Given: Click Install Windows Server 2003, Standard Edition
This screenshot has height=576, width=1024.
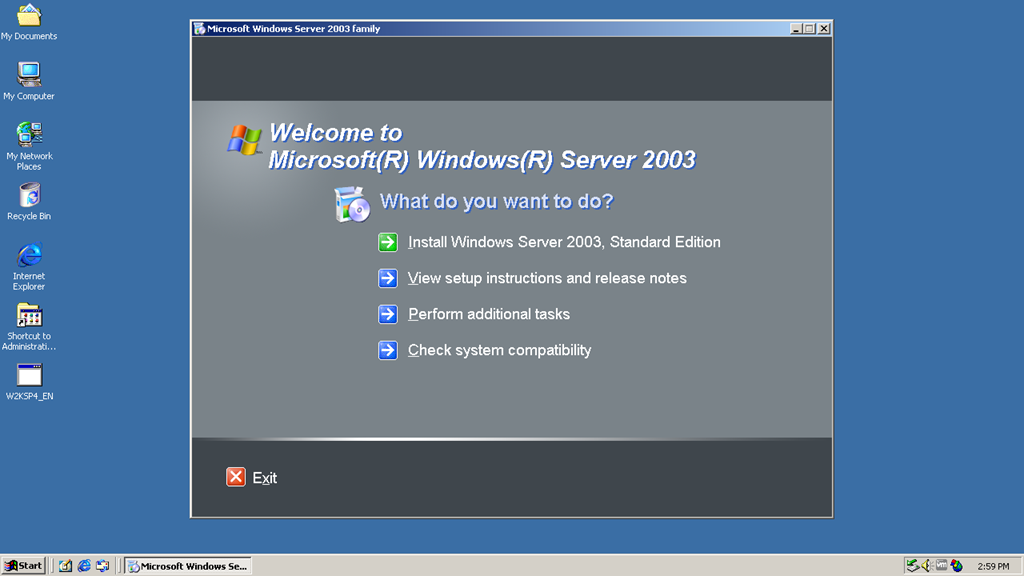Looking at the screenshot, I should (x=564, y=242).
